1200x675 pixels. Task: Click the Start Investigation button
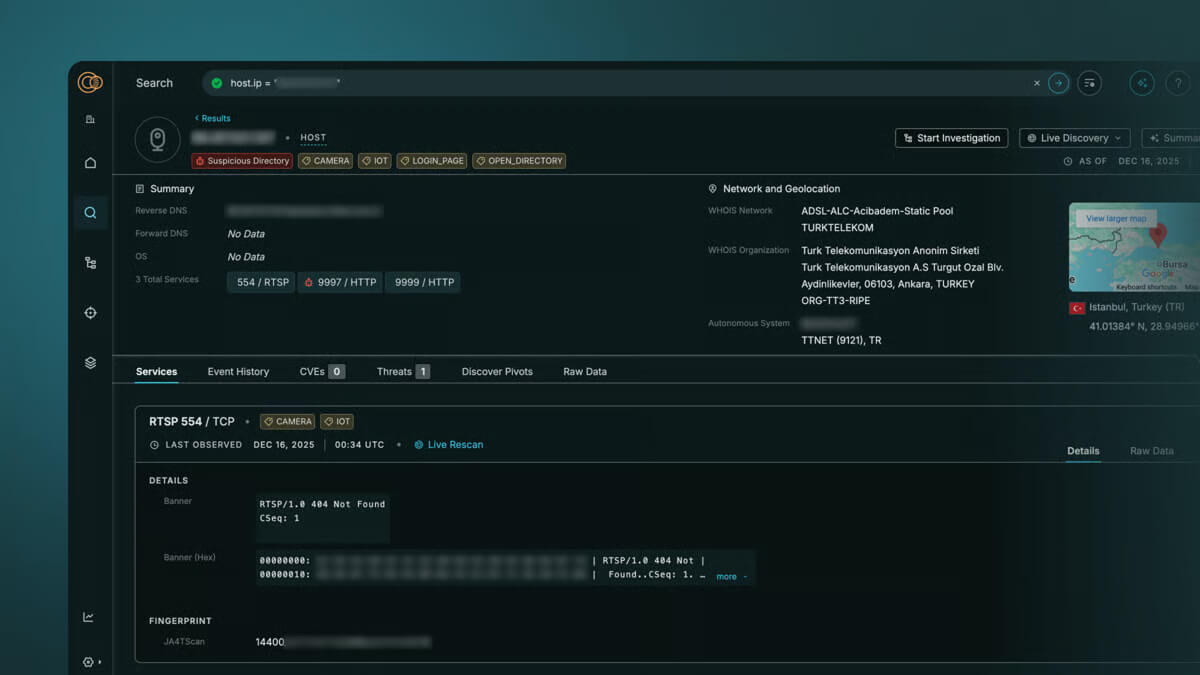tap(951, 137)
